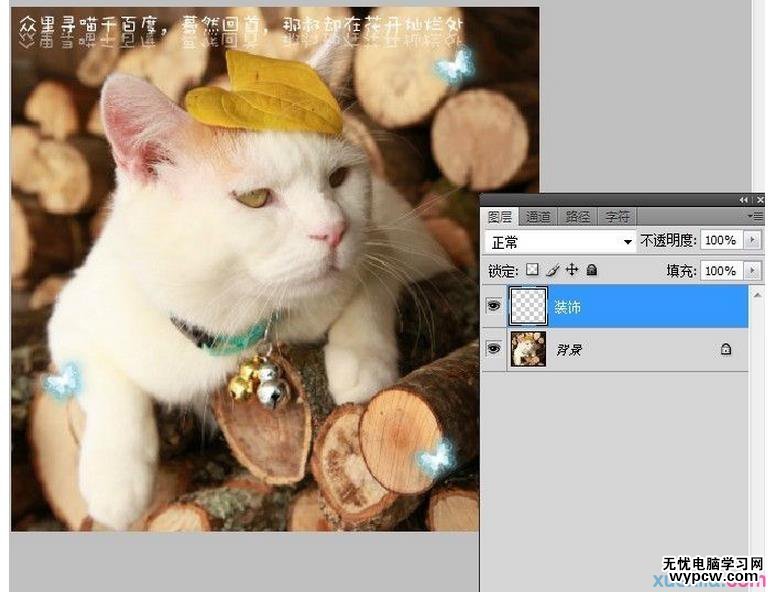Click the 填充 label

681,271
